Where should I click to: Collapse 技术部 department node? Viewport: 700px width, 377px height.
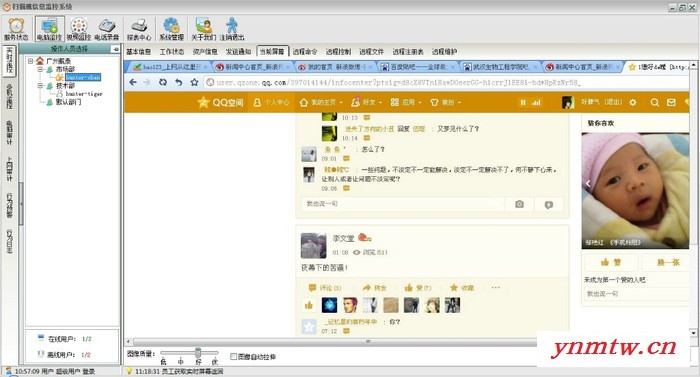[40, 85]
